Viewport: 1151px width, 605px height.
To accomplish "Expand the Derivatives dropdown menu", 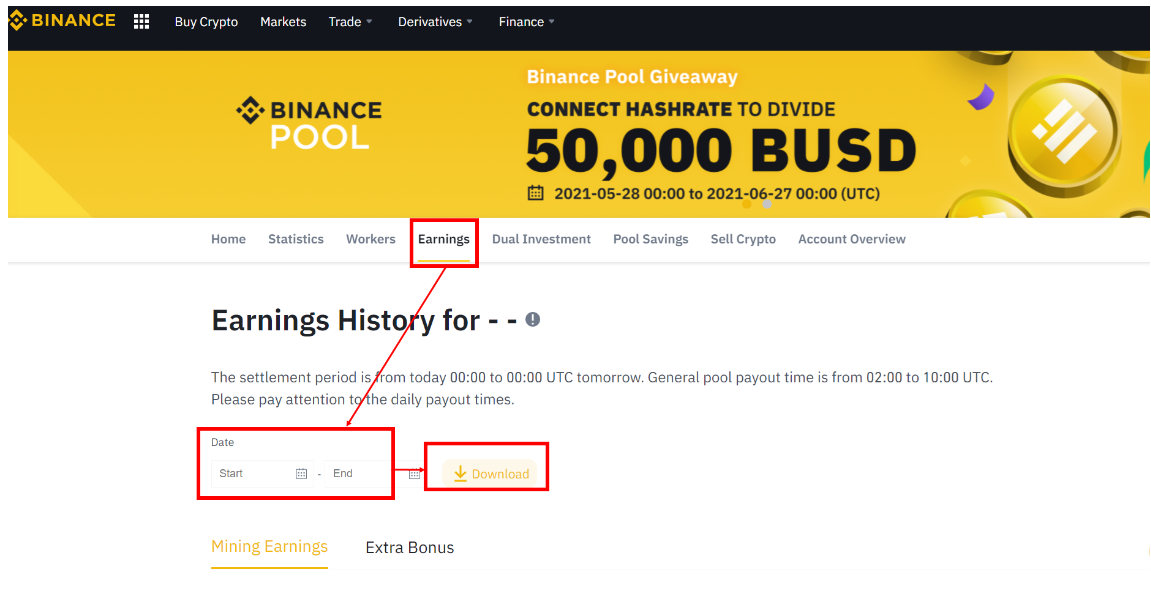I will pyautogui.click(x=435, y=22).
